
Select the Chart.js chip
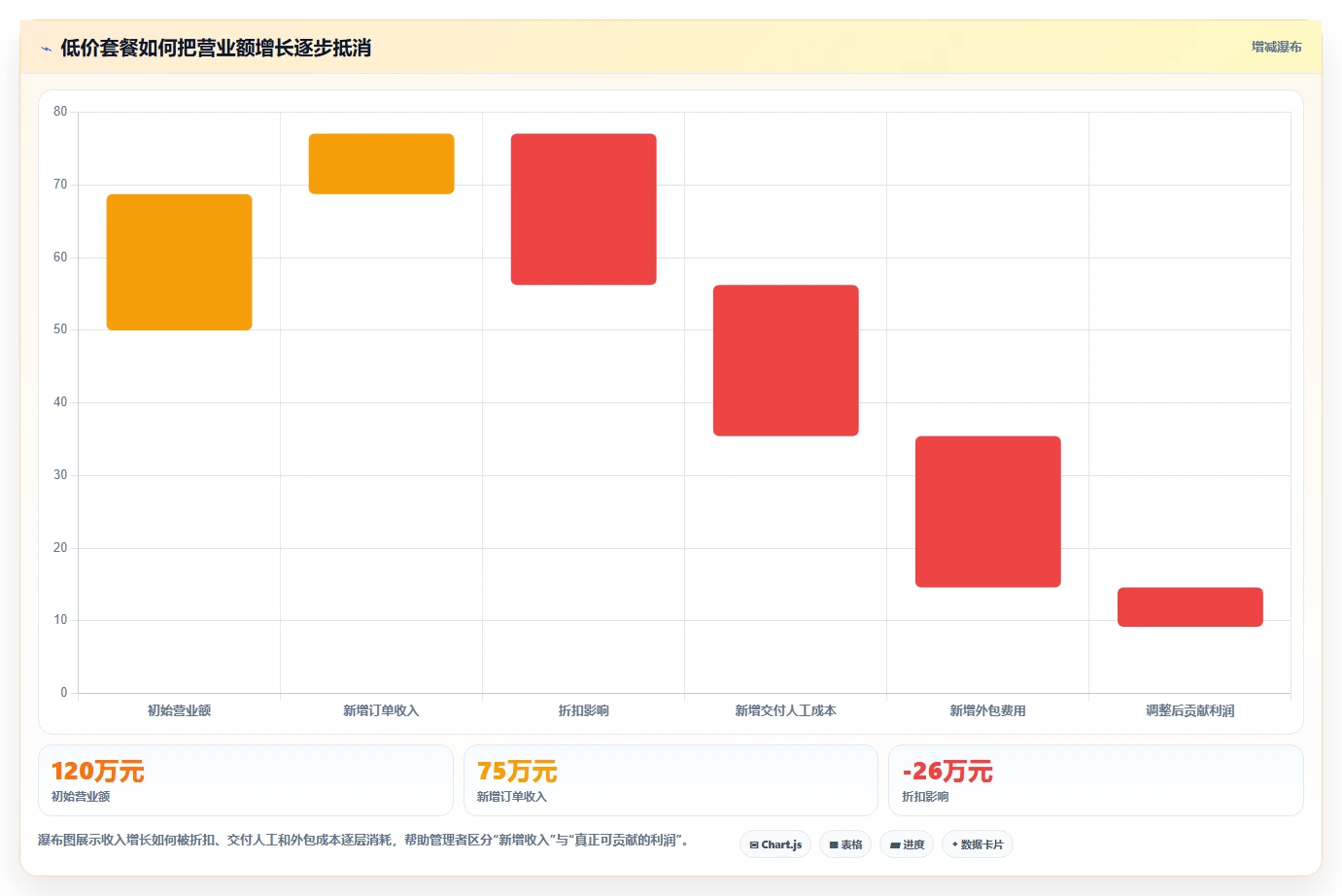(775, 844)
